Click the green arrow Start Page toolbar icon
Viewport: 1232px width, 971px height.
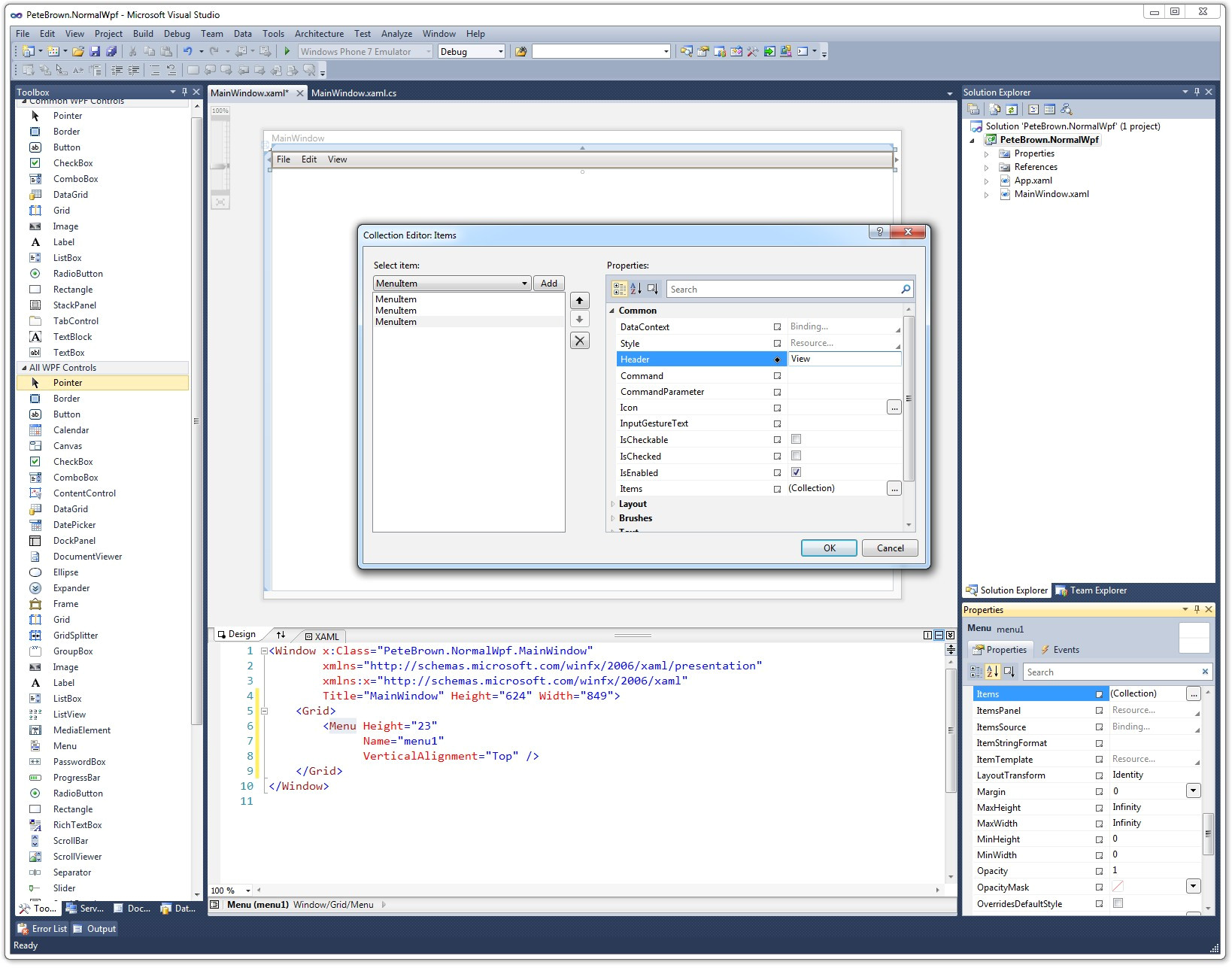click(769, 51)
